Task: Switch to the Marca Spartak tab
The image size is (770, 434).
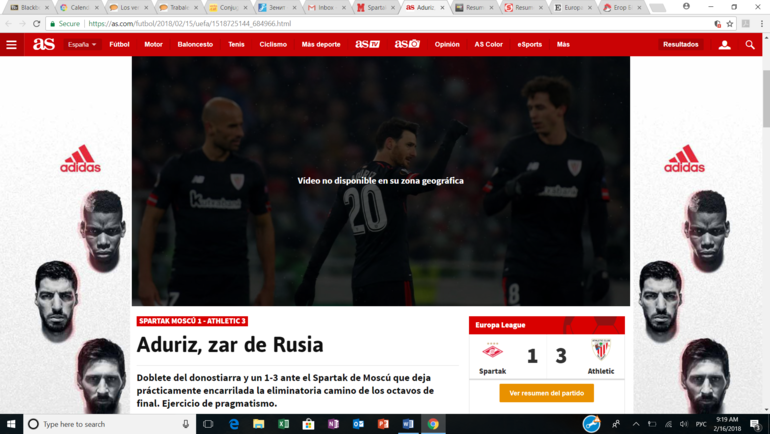Action: 377,7
